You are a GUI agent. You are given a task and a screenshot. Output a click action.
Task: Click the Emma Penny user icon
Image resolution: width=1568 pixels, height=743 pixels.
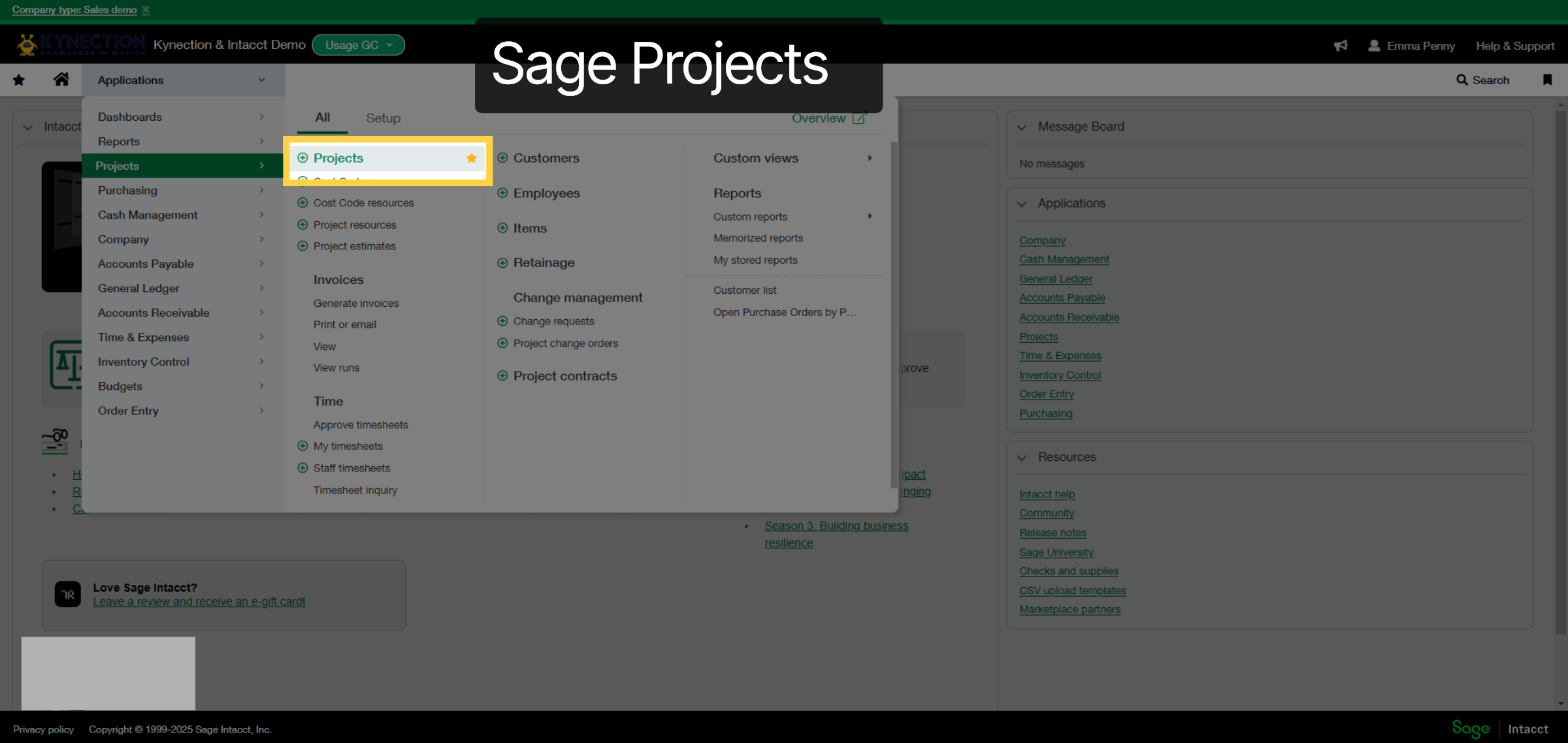pos(1374,46)
